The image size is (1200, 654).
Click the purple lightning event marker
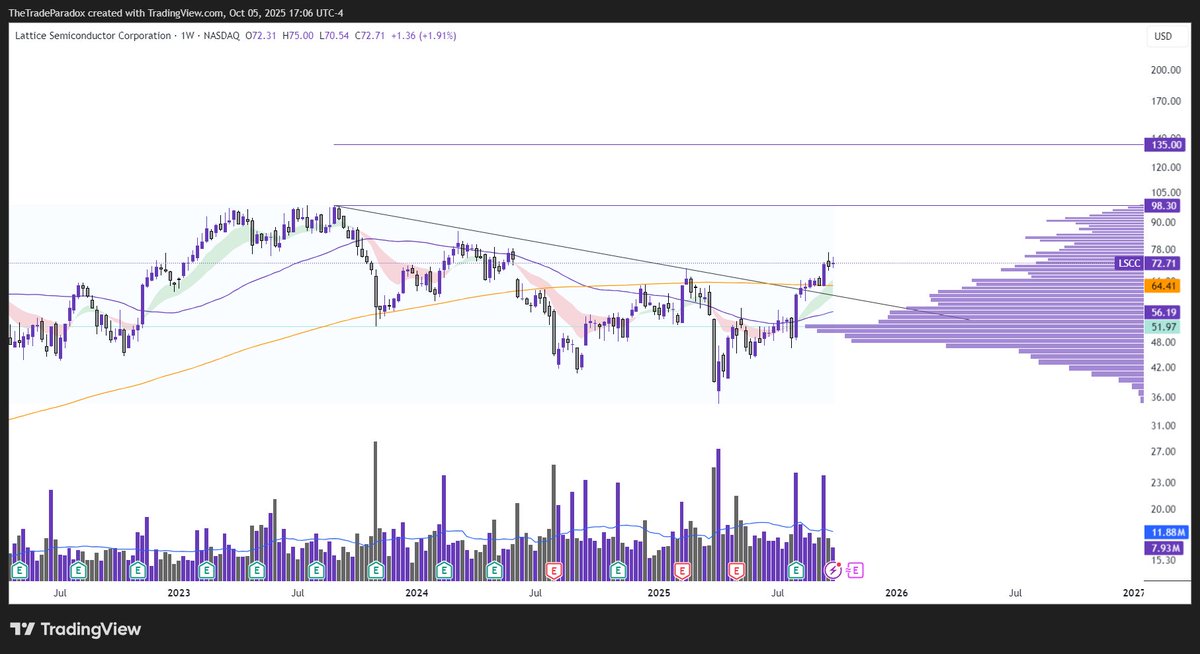coord(832,571)
